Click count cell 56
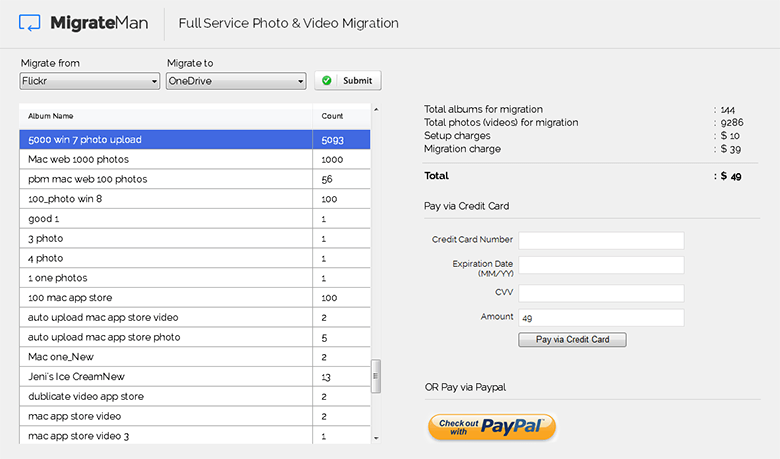 tap(342, 179)
